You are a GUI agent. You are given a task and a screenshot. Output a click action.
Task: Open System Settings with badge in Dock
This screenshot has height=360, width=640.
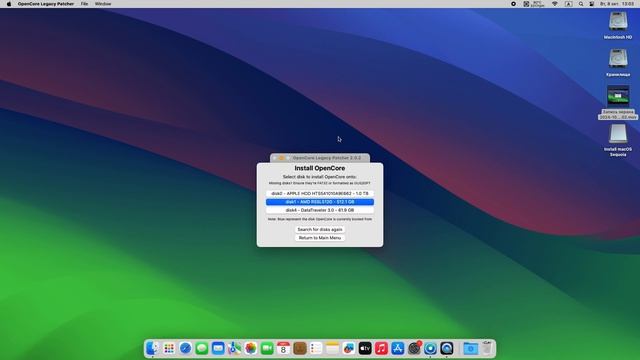point(414,348)
